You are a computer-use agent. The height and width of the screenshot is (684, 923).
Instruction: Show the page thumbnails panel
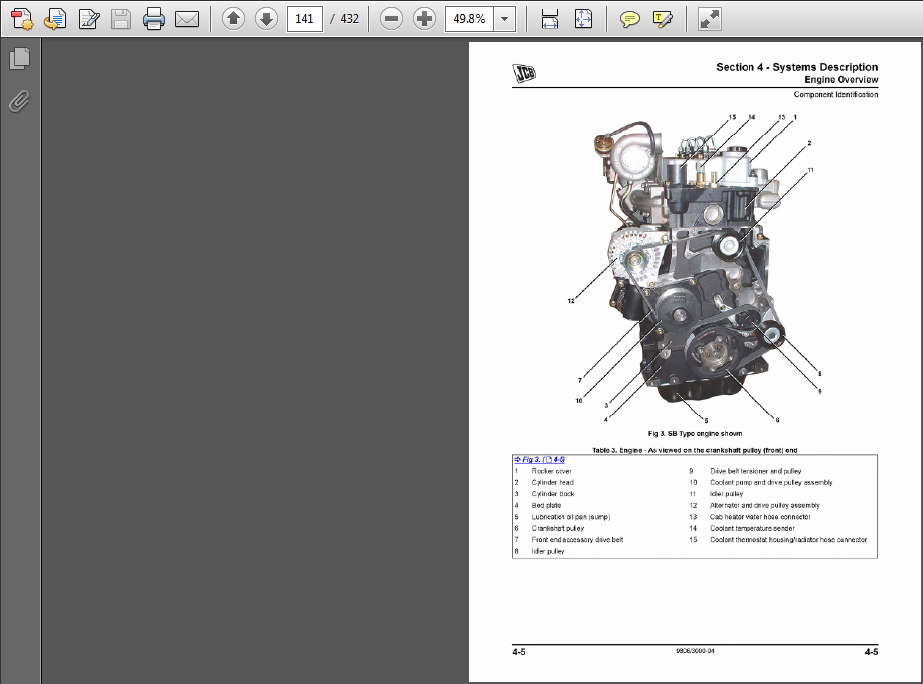click(19, 60)
